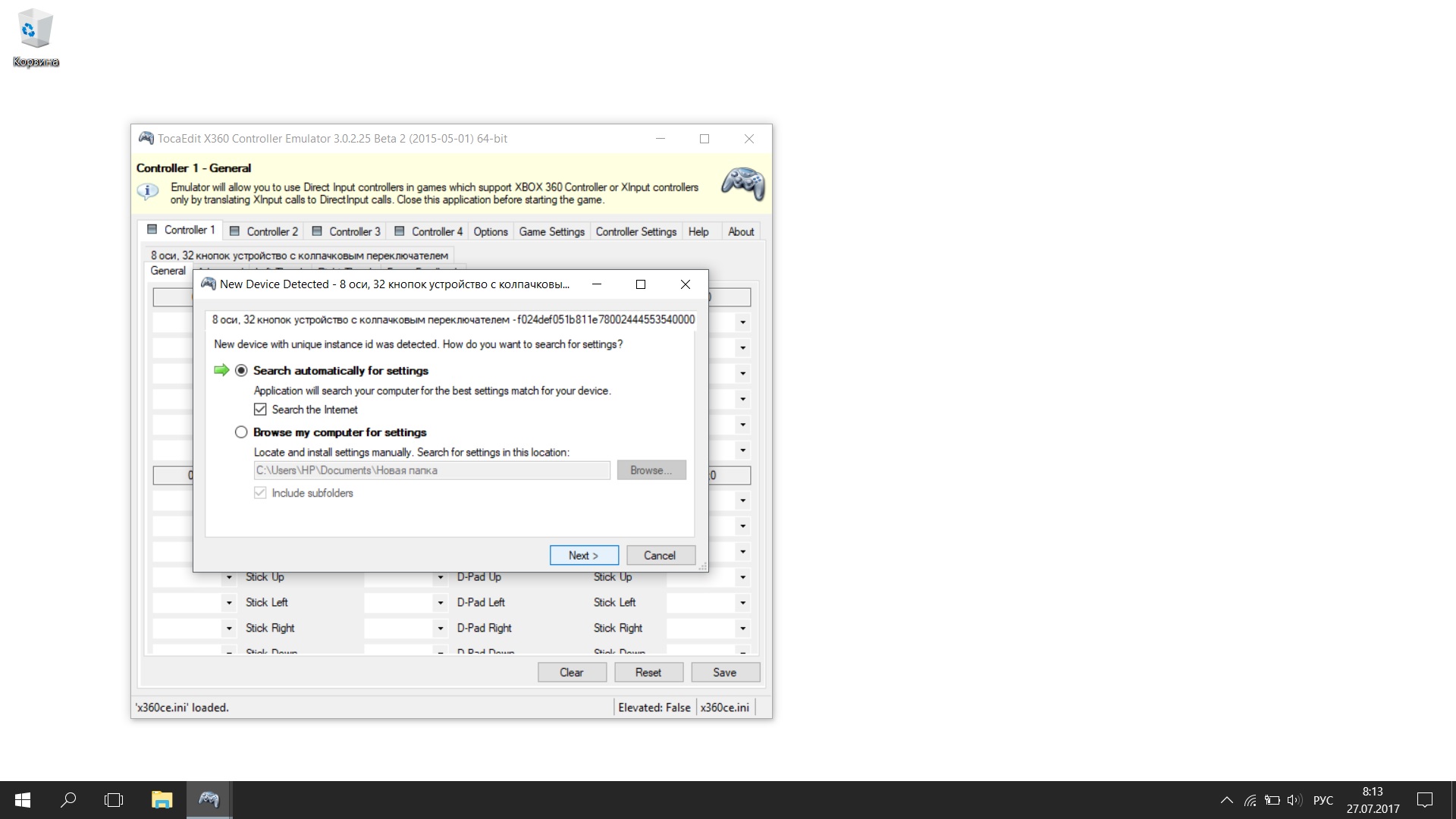Expand dropdown left of Stick Left label
This screenshot has width=1456, height=819.
(229, 603)
